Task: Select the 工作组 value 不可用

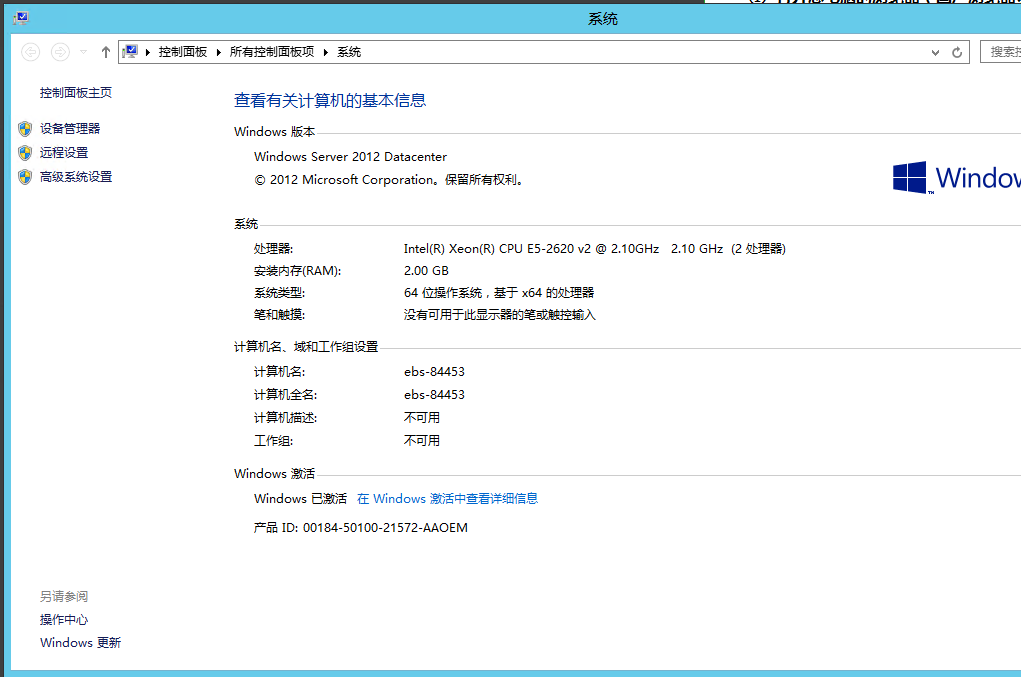Action: (422, 441)
